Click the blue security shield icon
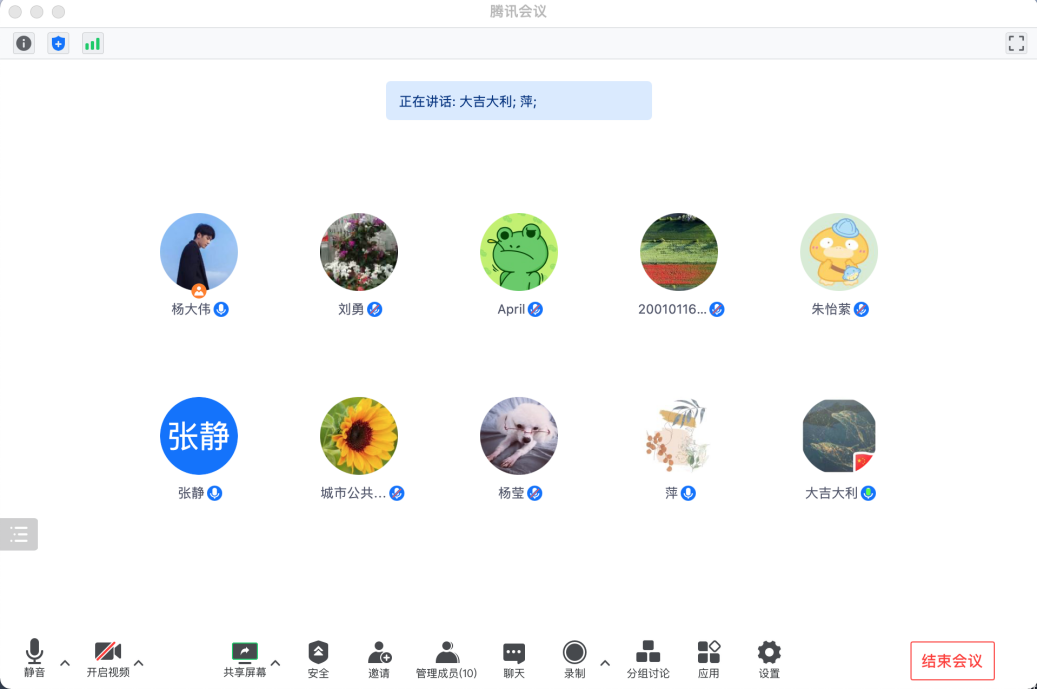The height and width of the screenshot is (689, 1037). tap(58, 43)
